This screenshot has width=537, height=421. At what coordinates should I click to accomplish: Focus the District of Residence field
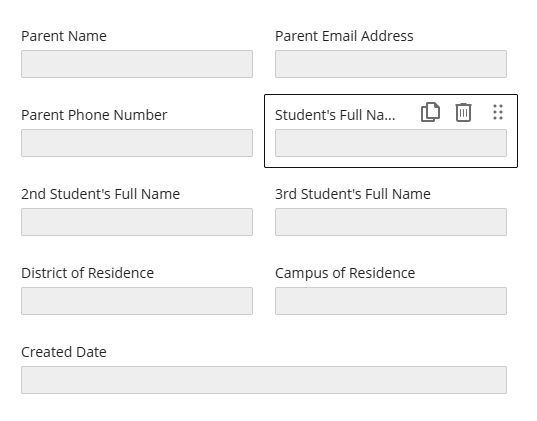137,301
